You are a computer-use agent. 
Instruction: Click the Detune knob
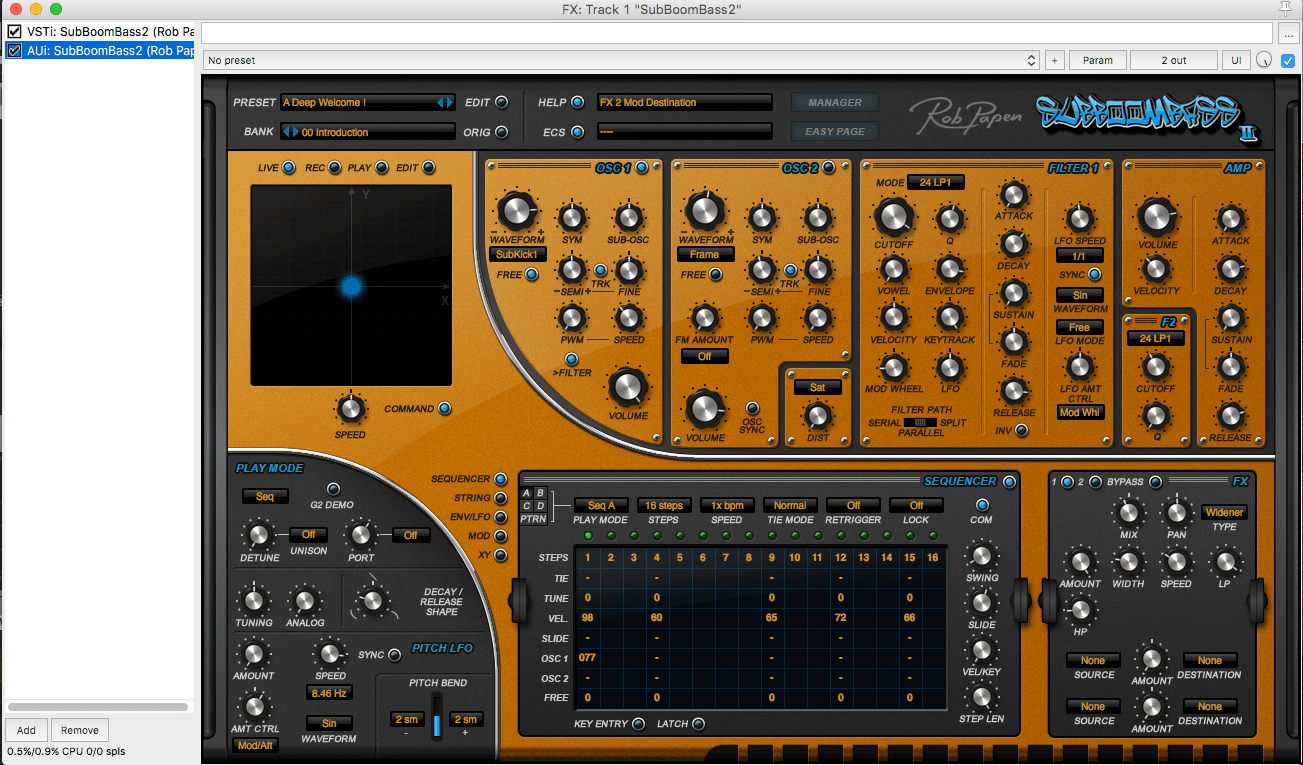(x=259, y=535)
